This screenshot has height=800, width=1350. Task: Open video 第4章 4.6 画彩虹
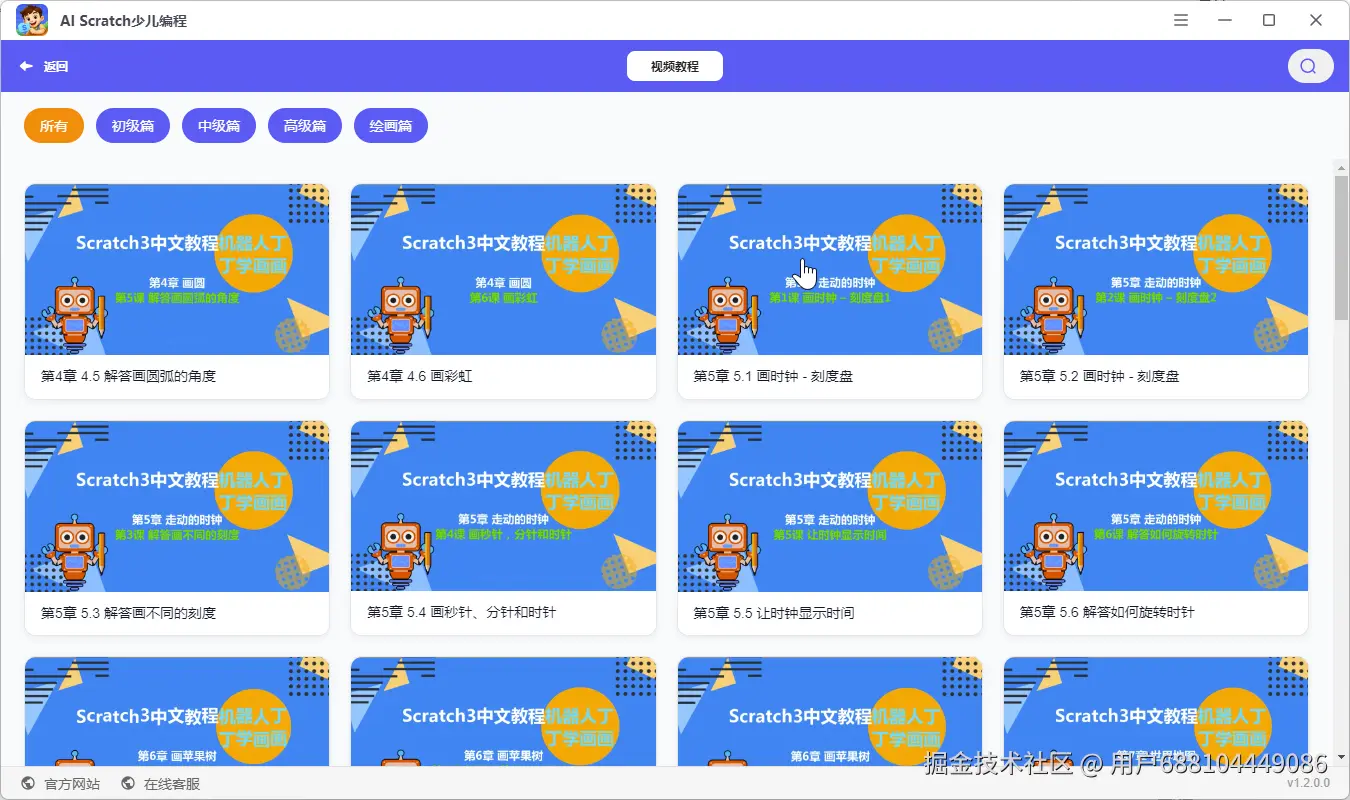503,291
